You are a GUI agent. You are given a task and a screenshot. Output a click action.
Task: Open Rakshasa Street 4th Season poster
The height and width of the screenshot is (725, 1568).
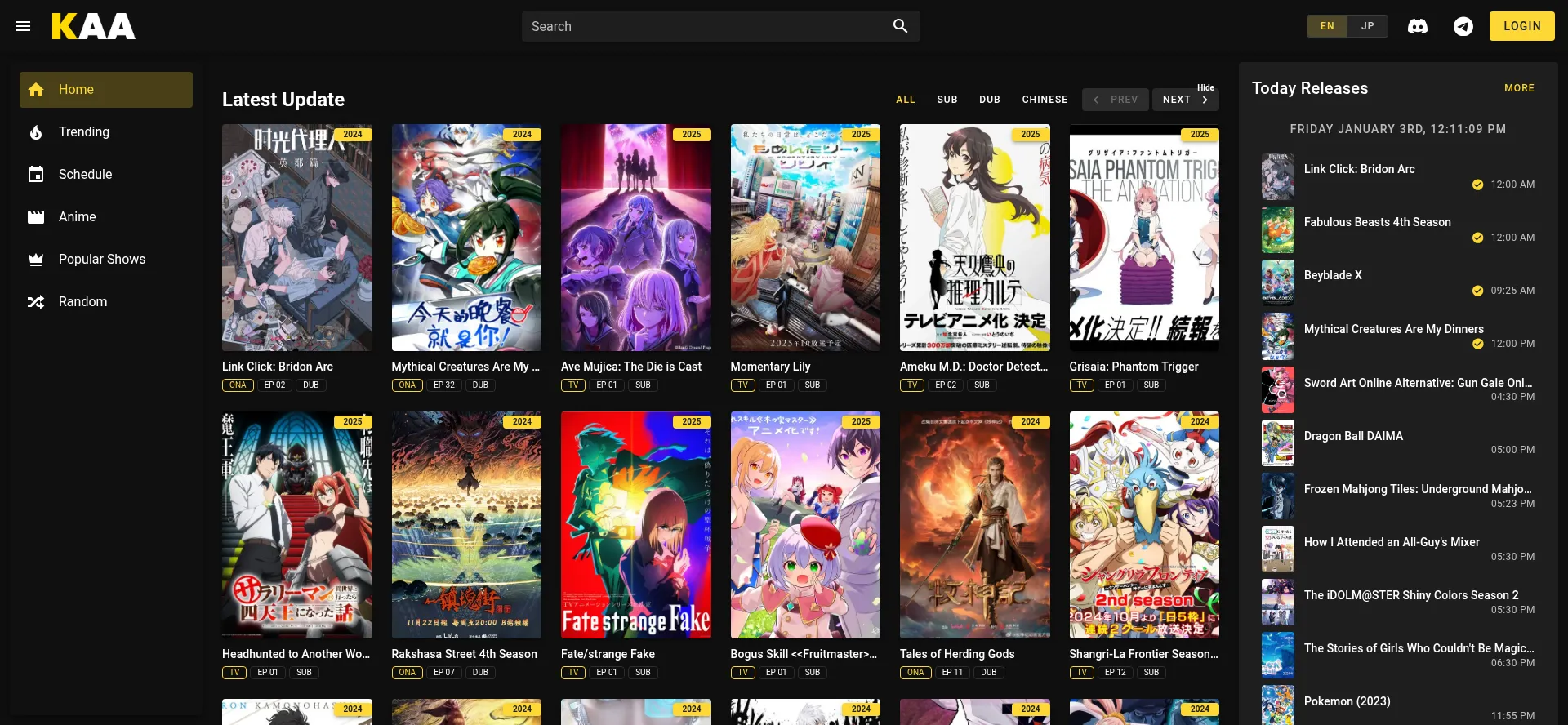(466, 525)
